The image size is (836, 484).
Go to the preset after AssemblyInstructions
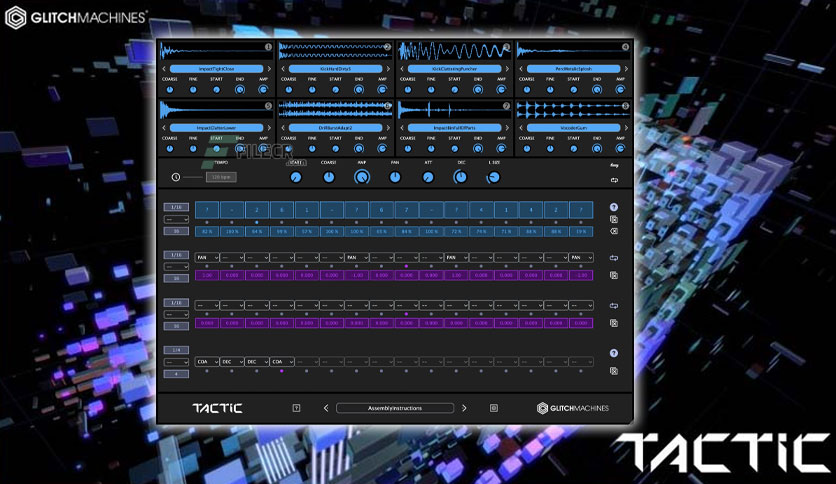[x=464, y=408]
